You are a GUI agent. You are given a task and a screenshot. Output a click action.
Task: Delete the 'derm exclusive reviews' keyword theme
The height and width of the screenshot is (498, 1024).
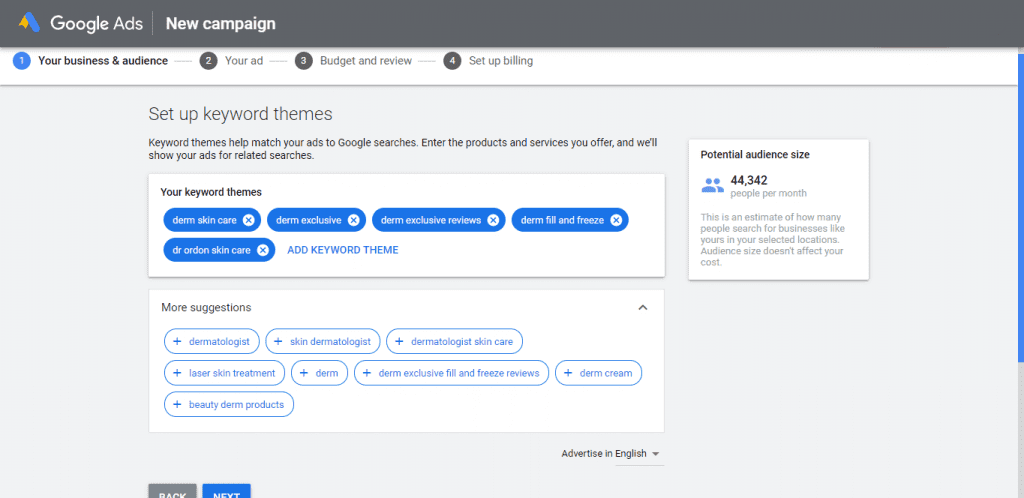click(x=494, y=220)
